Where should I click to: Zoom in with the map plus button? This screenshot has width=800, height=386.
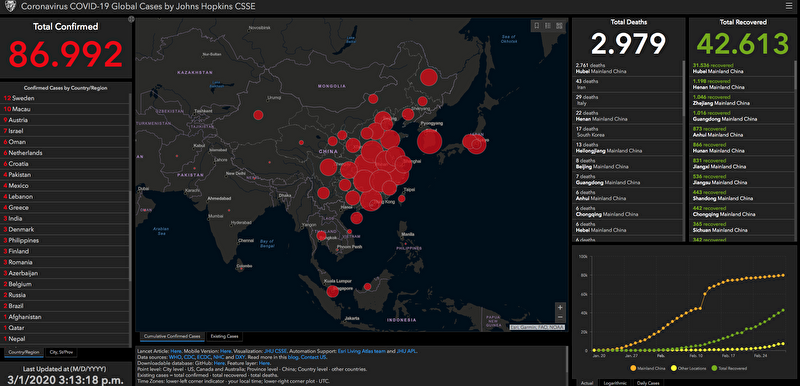(560, 307)
